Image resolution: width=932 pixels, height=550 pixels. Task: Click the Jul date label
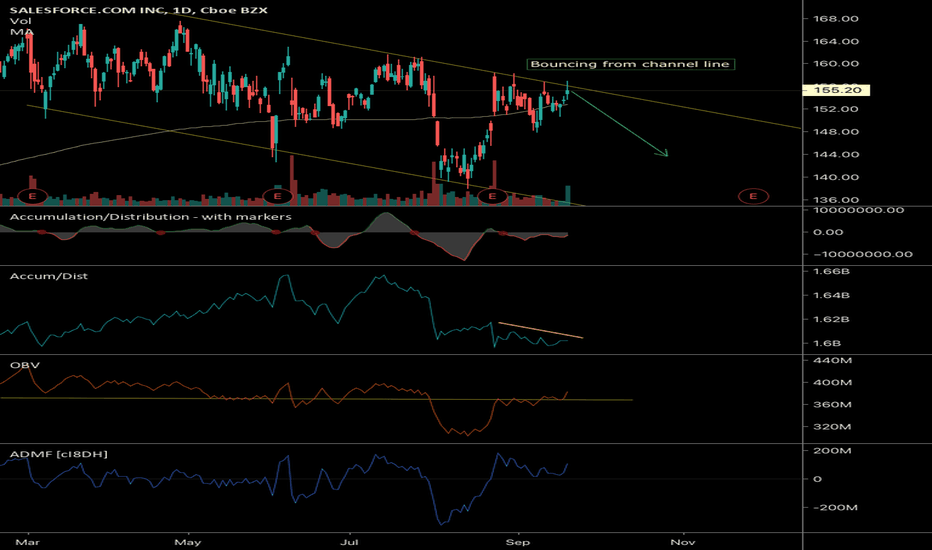350,542
